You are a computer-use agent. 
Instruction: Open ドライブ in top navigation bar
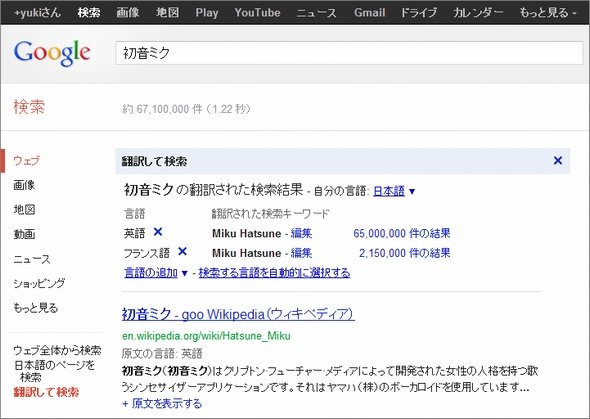click(418, 13)
